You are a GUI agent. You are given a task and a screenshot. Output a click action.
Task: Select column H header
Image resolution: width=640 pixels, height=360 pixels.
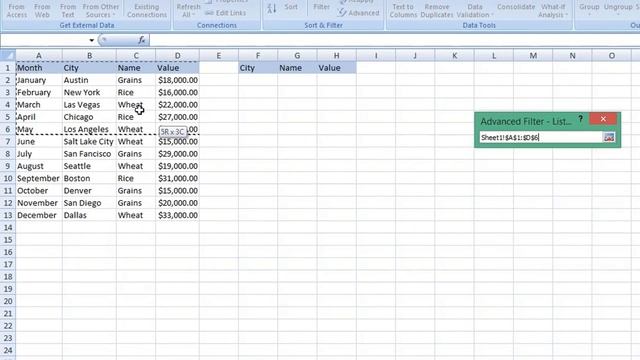click(x=336, y=56)
